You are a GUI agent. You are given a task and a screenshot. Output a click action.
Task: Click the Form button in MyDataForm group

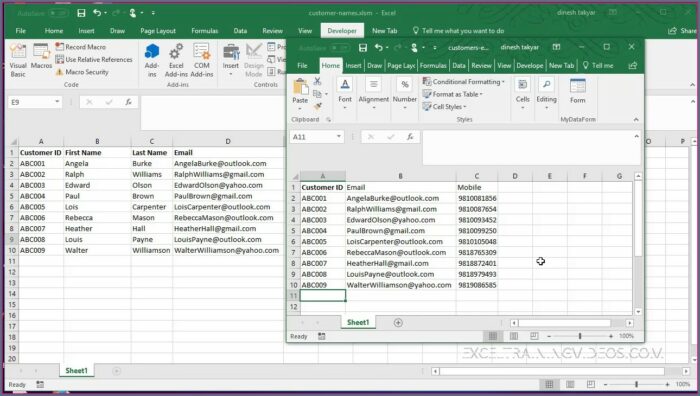point(577,92)
